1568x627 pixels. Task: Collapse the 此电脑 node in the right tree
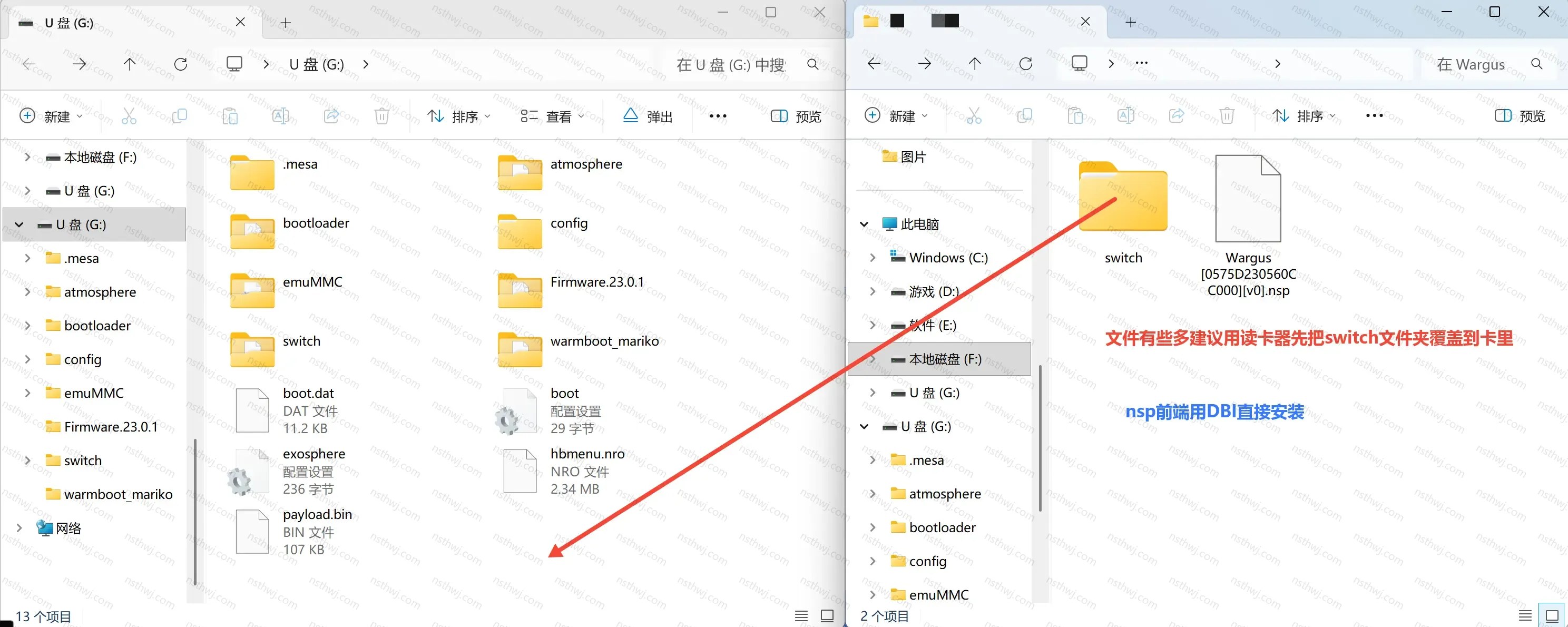click(864, 224)
